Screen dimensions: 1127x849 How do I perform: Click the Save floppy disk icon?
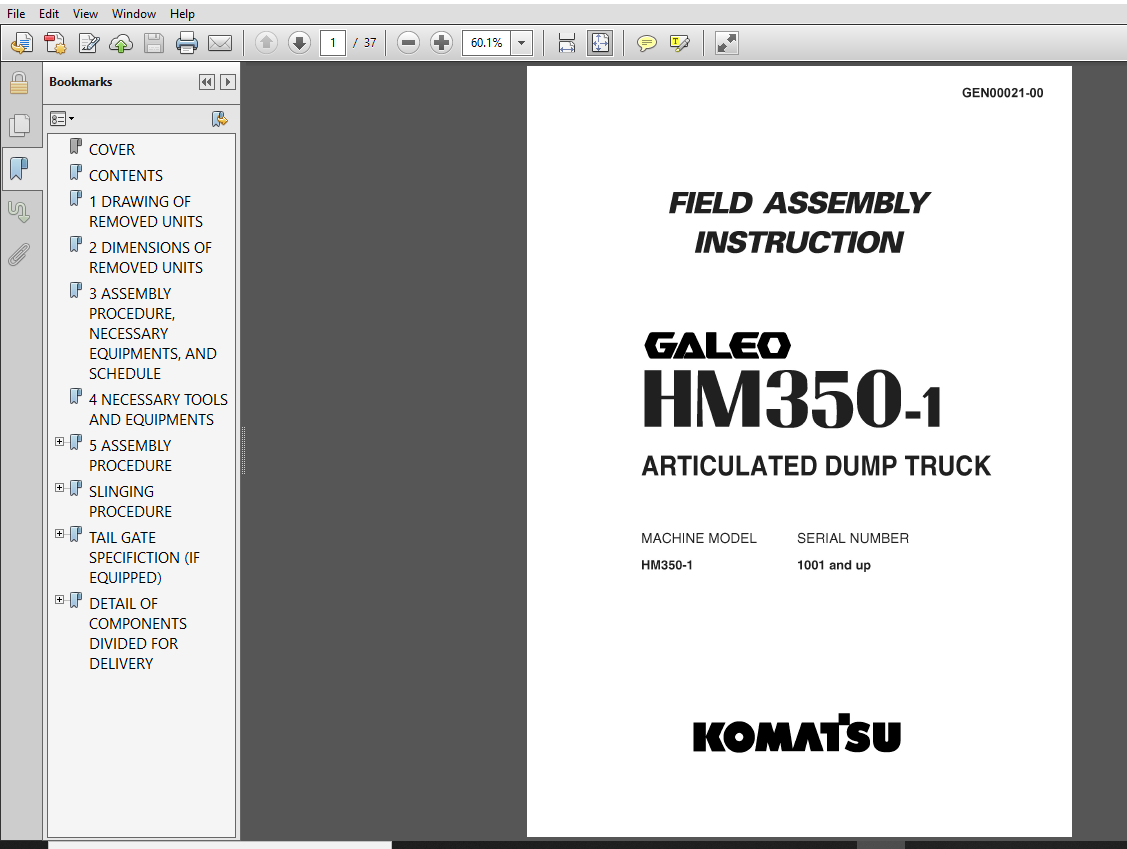pos(154,43)
